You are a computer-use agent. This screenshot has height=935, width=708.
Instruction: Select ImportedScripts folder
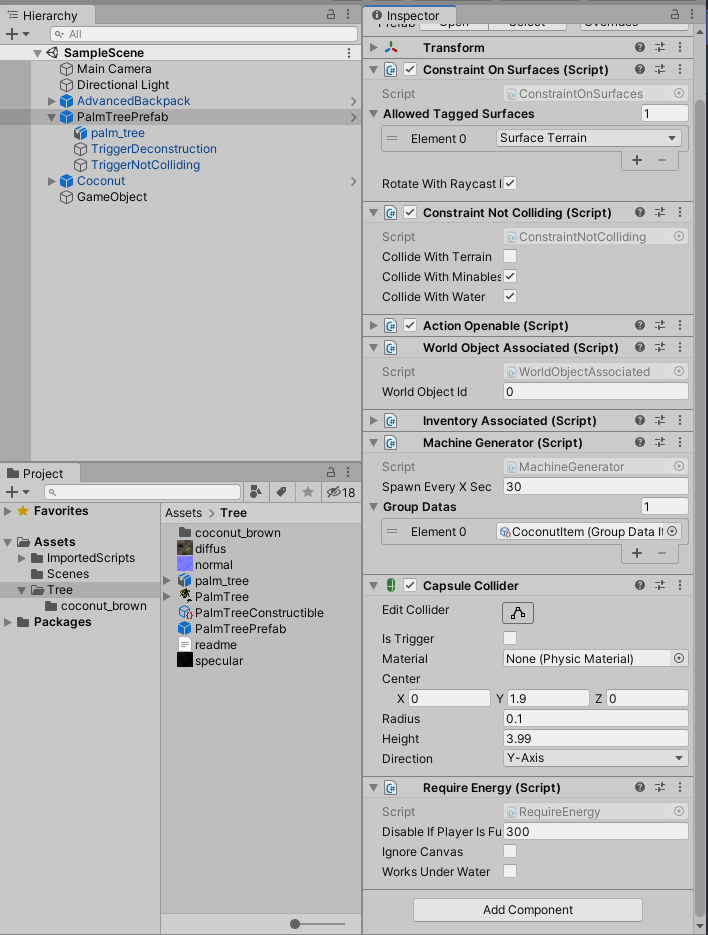[91, 558]
